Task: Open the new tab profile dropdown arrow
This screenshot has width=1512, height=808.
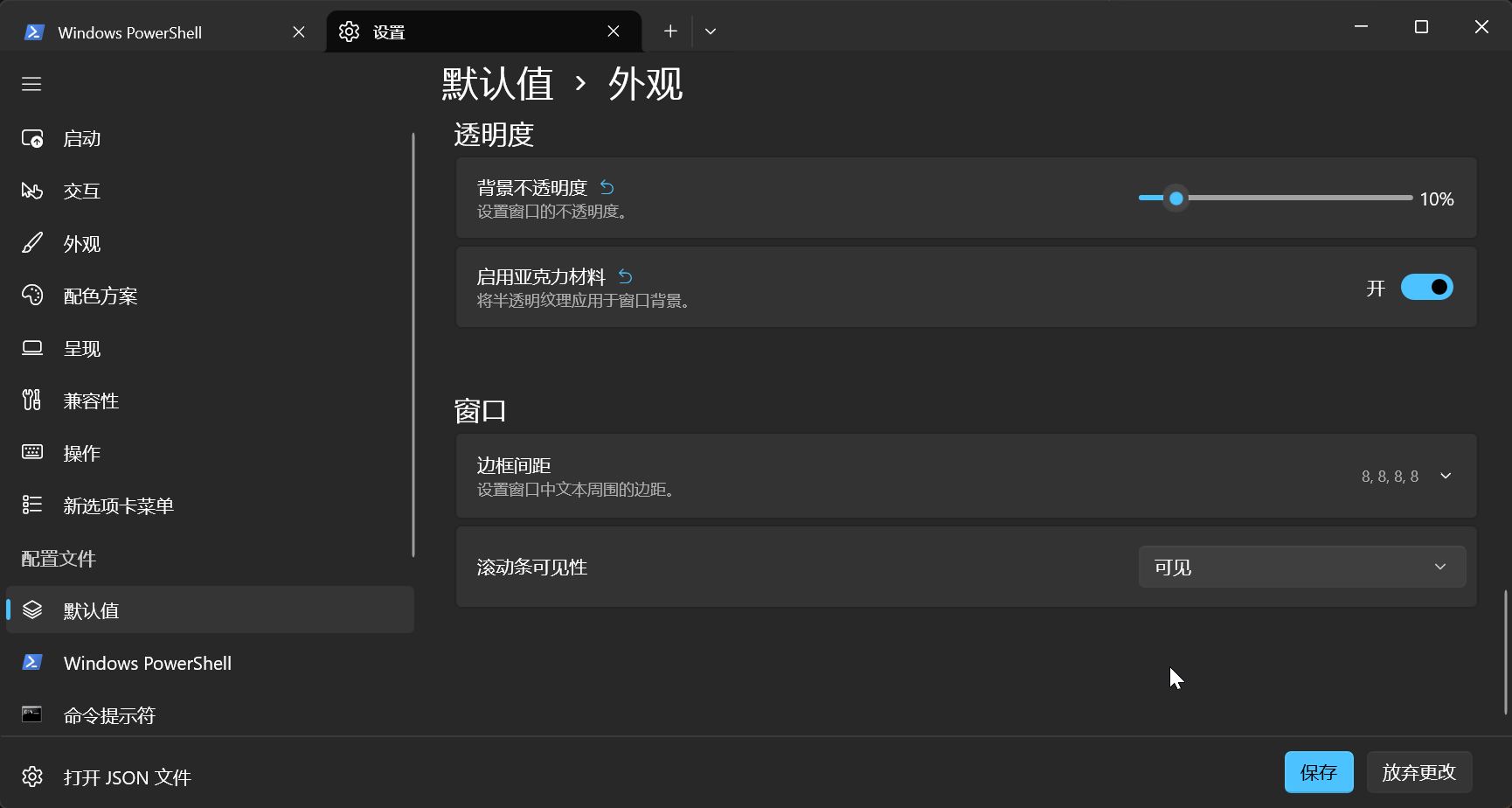Action: coord(711,31)
